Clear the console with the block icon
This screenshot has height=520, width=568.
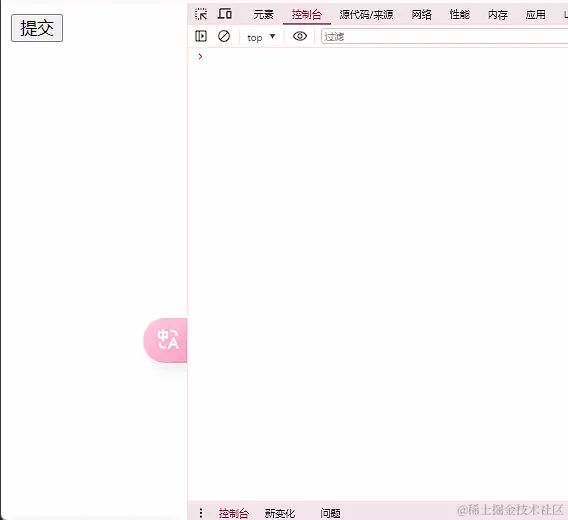[x=224, y=36]
